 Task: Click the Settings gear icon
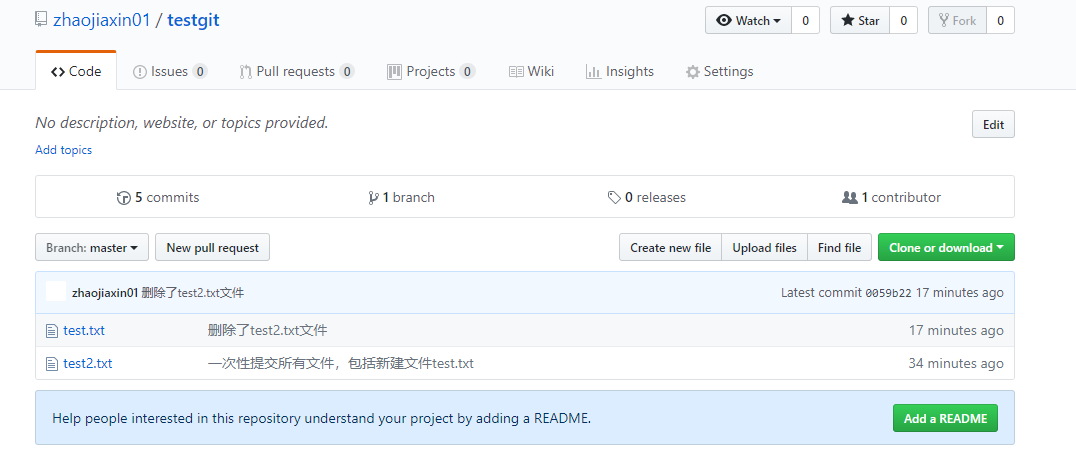(693, 72)
